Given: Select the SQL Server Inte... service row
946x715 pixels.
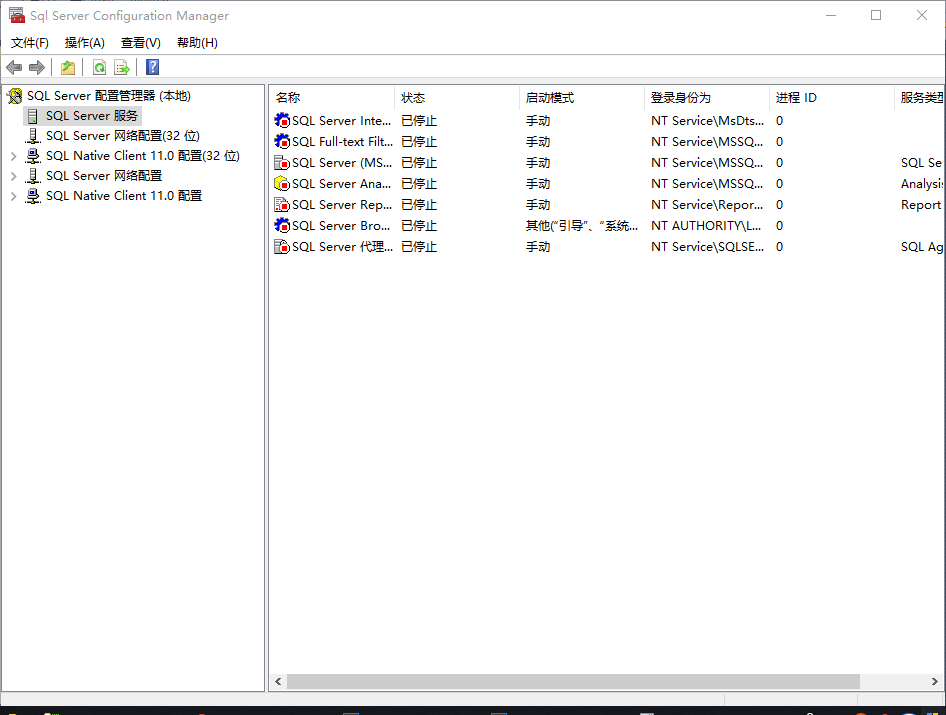Looking at the screenshot, I should click(x=606, y=121).
